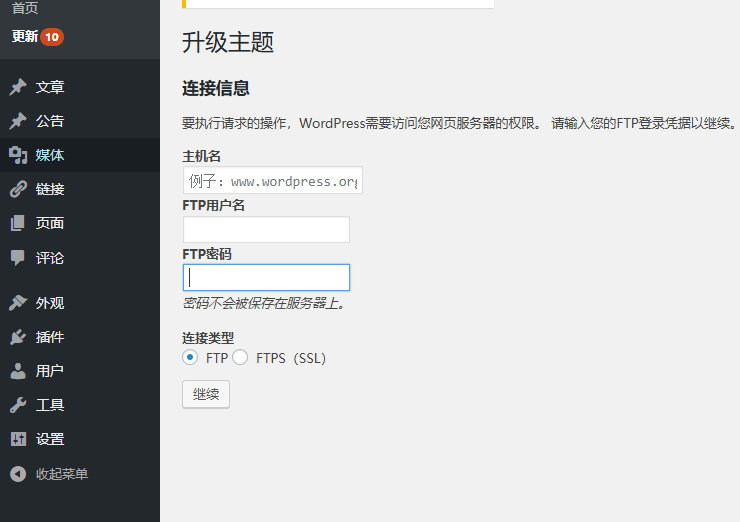Screen dimensions: 740x522
Task: Click the 主机名 label
Action: pos(202,156)
